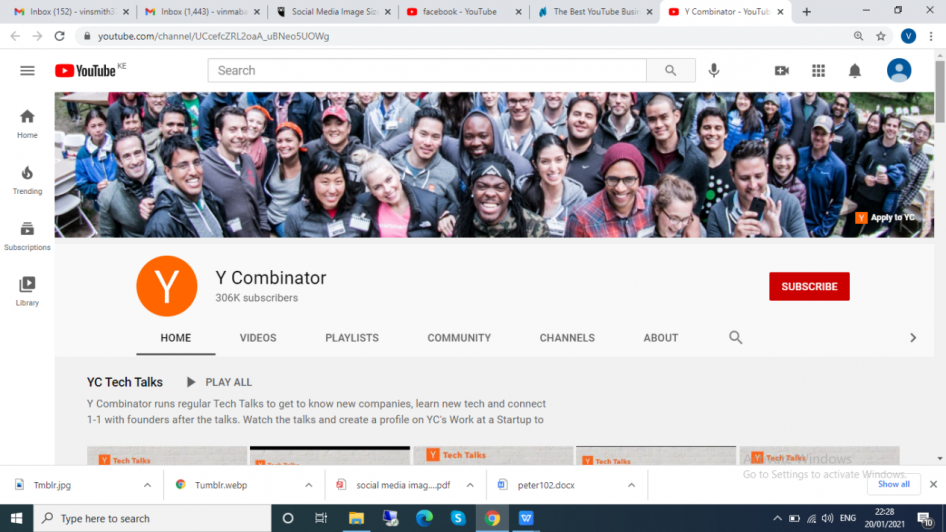Open the notifications bell
Image resolution: width=946 pixels, height=532 pixels.
tap(855, 71)
